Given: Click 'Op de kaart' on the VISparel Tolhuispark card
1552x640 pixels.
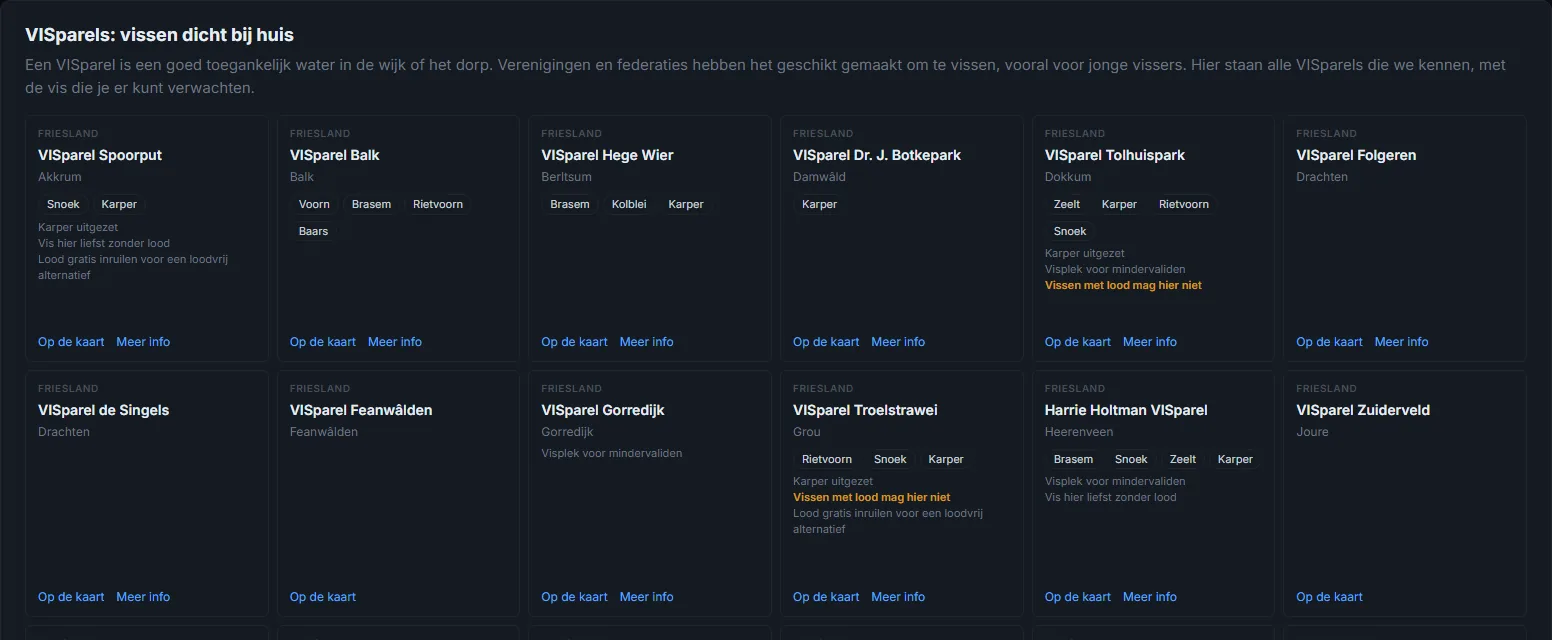Looking at the screenshot, I should [1078, 342].
